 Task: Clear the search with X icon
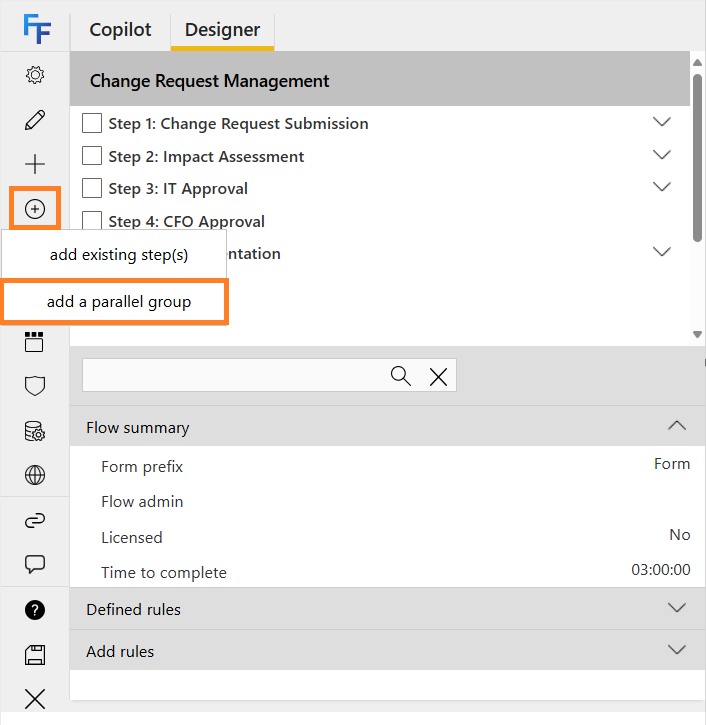tap(438, 376)
